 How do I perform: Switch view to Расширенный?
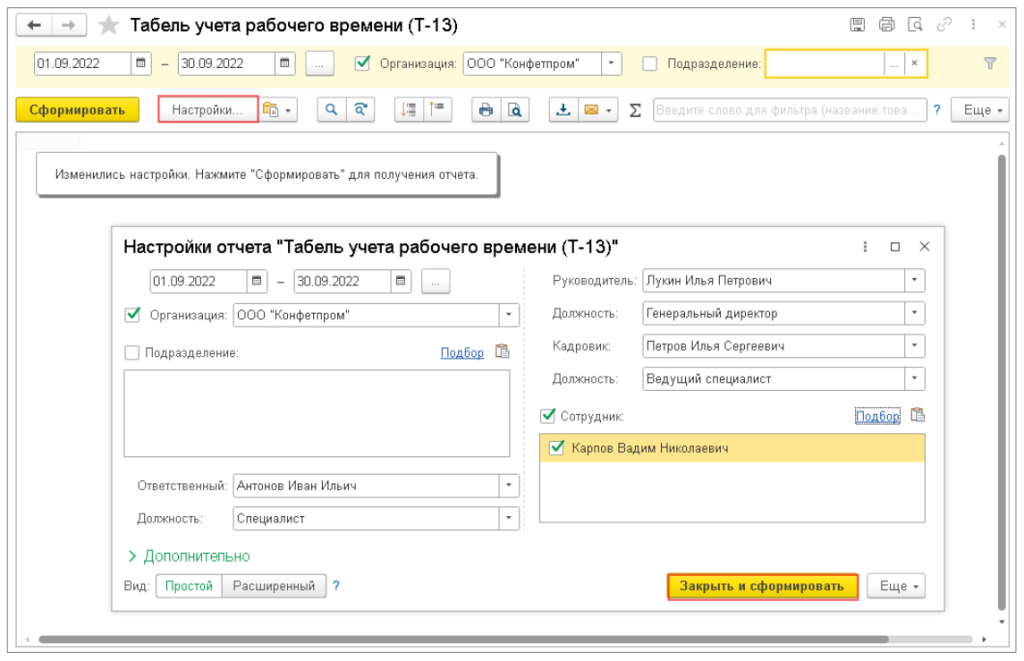pos(274,586)
